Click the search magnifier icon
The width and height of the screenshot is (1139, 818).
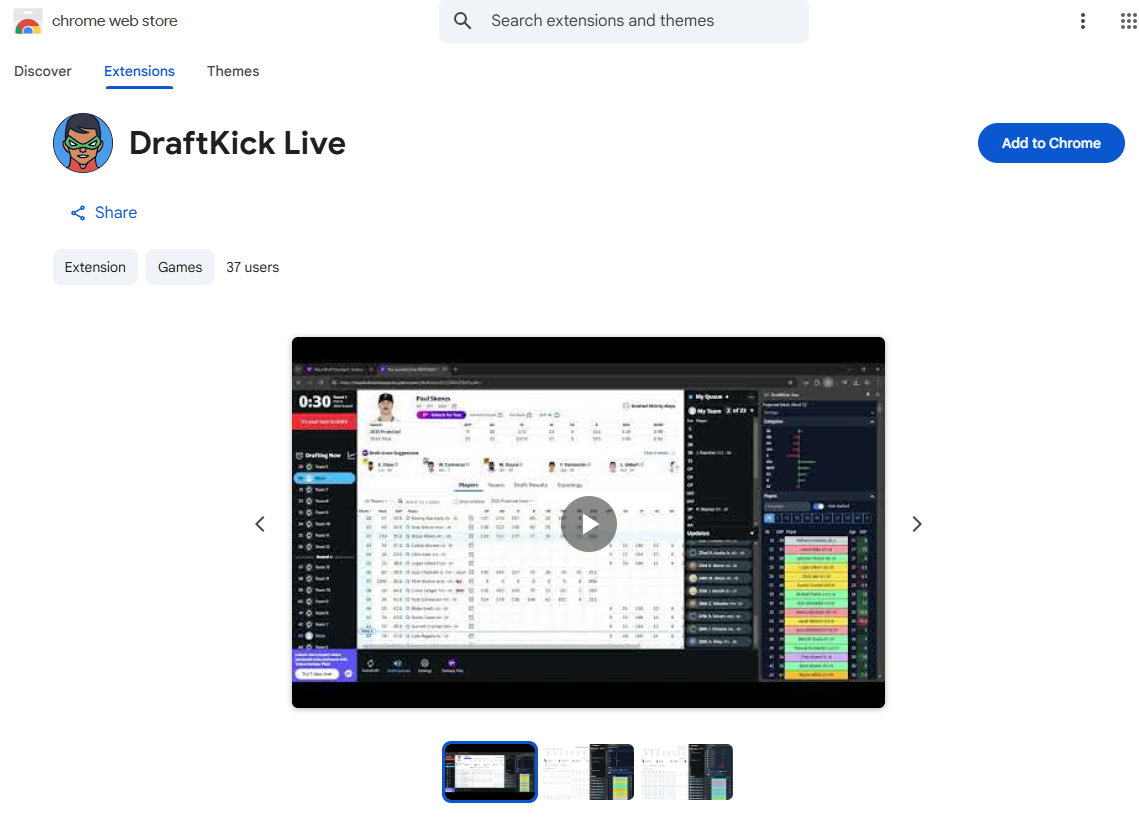pyautogui.click(x=463, y=20)
